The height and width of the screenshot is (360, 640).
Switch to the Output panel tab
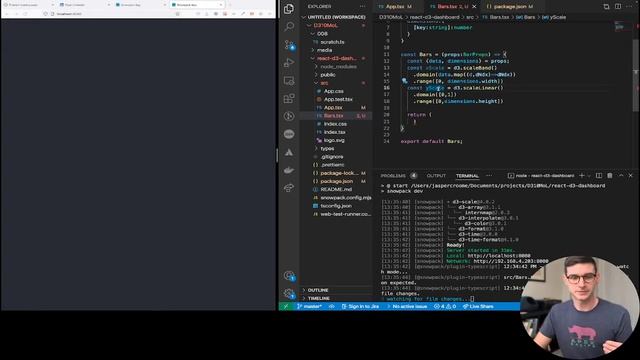tap(436, 176)
